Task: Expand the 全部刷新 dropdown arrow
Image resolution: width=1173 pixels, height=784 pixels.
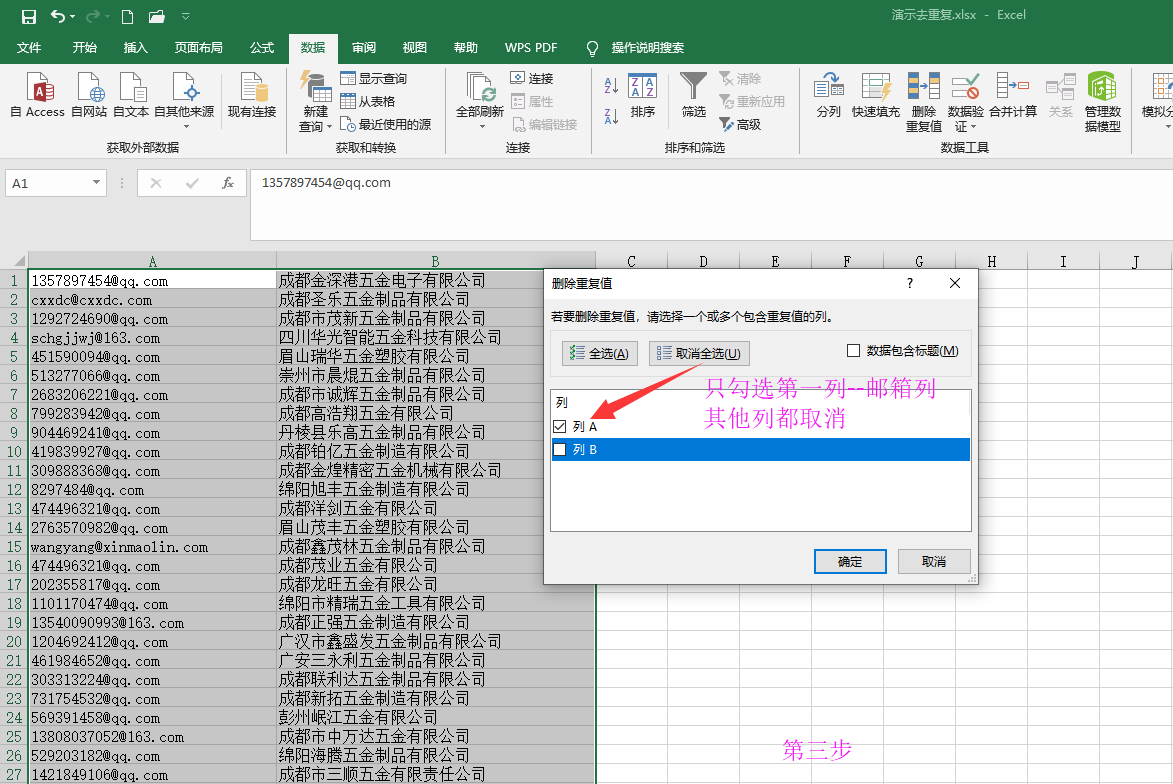Action: tap(481, 126)
